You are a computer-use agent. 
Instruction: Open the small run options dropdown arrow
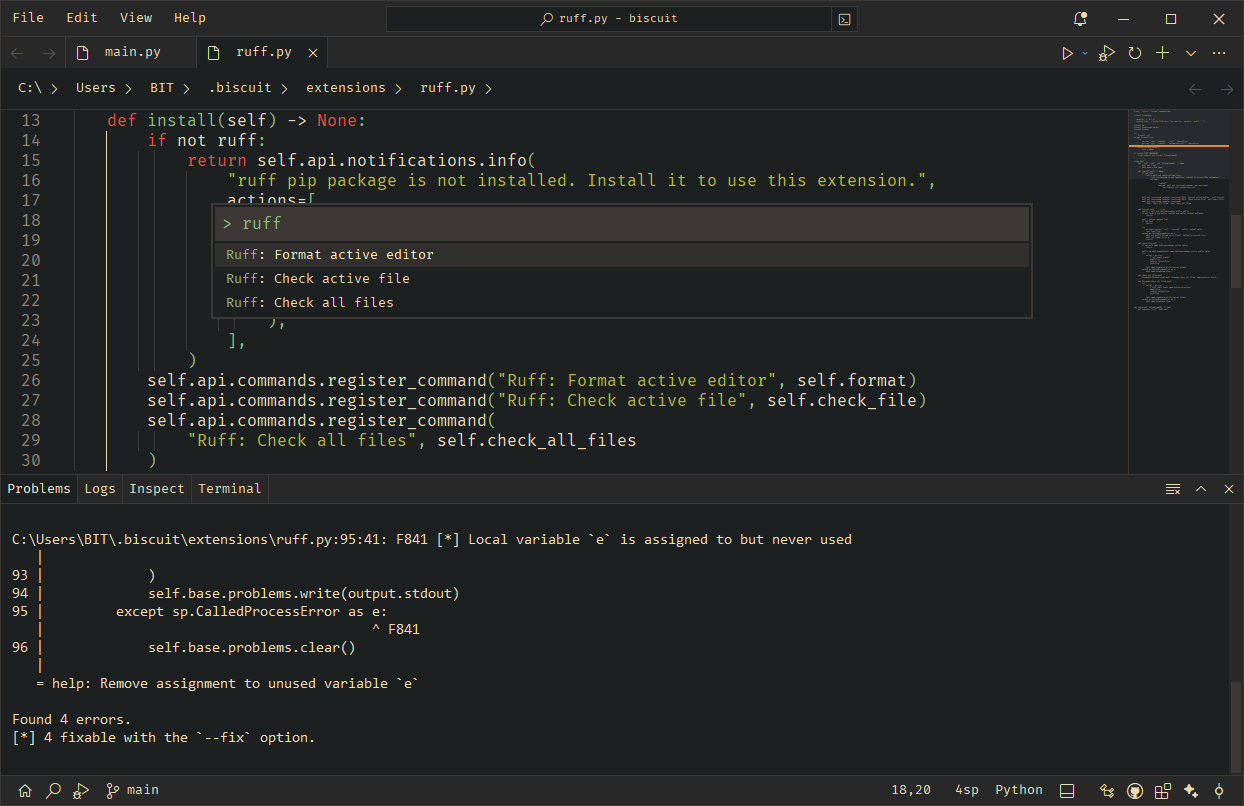tap(1084, 53)
